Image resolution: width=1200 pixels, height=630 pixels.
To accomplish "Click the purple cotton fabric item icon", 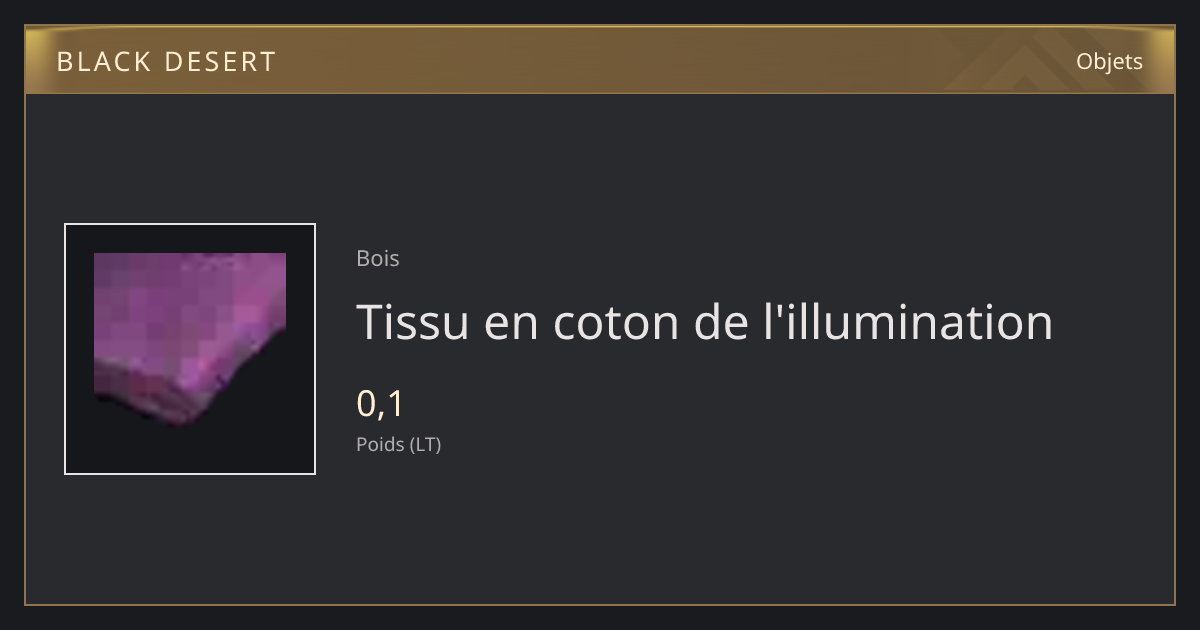I will [190, 338].
